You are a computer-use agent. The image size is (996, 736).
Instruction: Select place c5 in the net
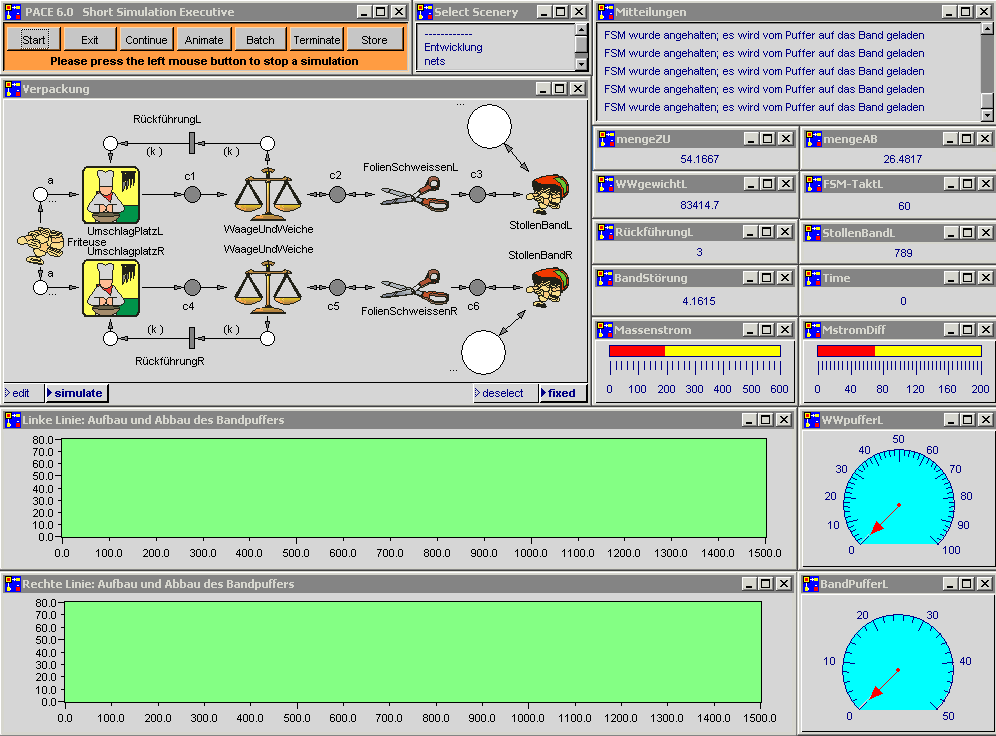pos(337,287)
